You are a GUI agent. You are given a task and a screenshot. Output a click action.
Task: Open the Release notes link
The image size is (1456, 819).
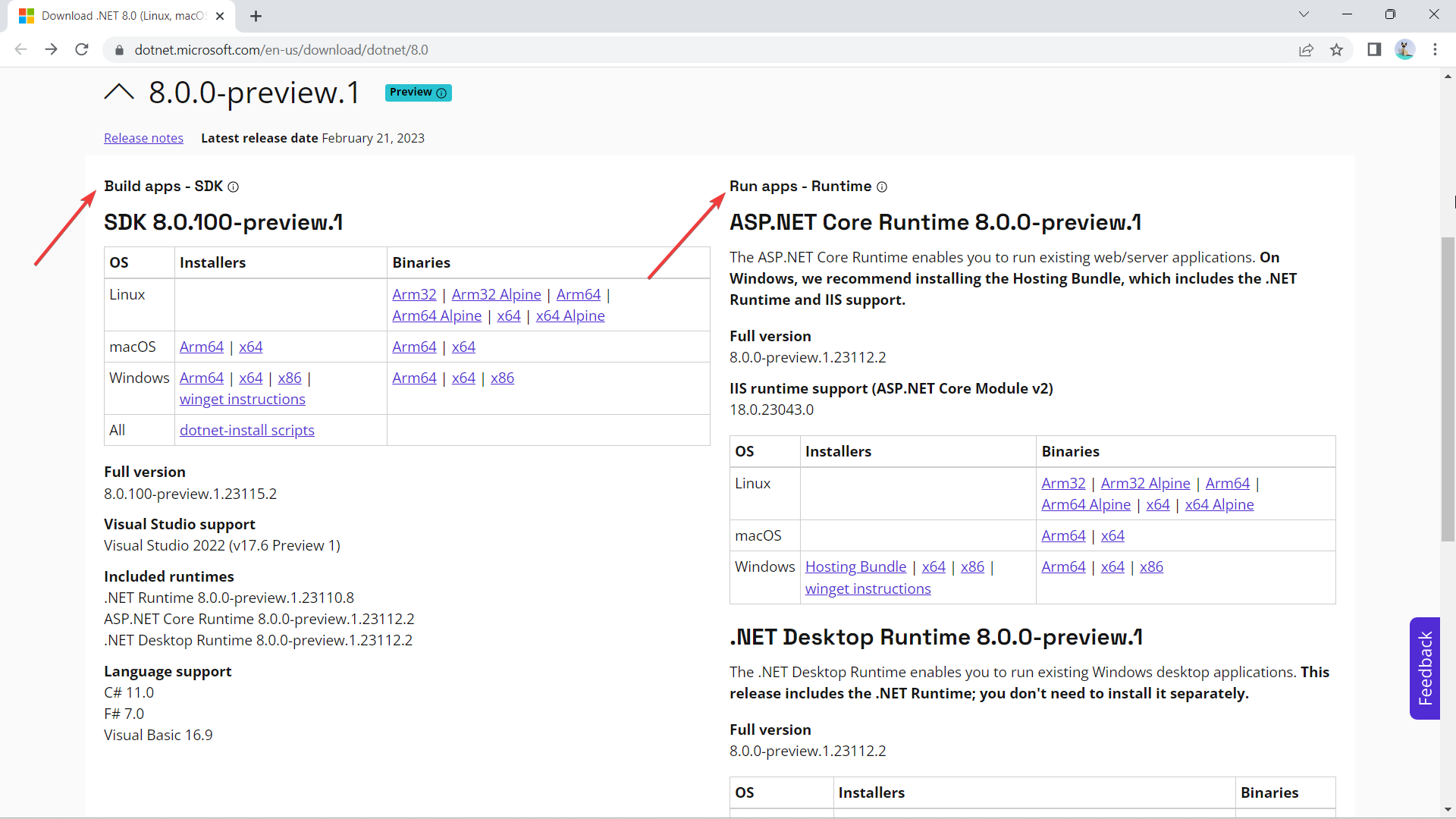pyautogui.click(x=143, y=138)
